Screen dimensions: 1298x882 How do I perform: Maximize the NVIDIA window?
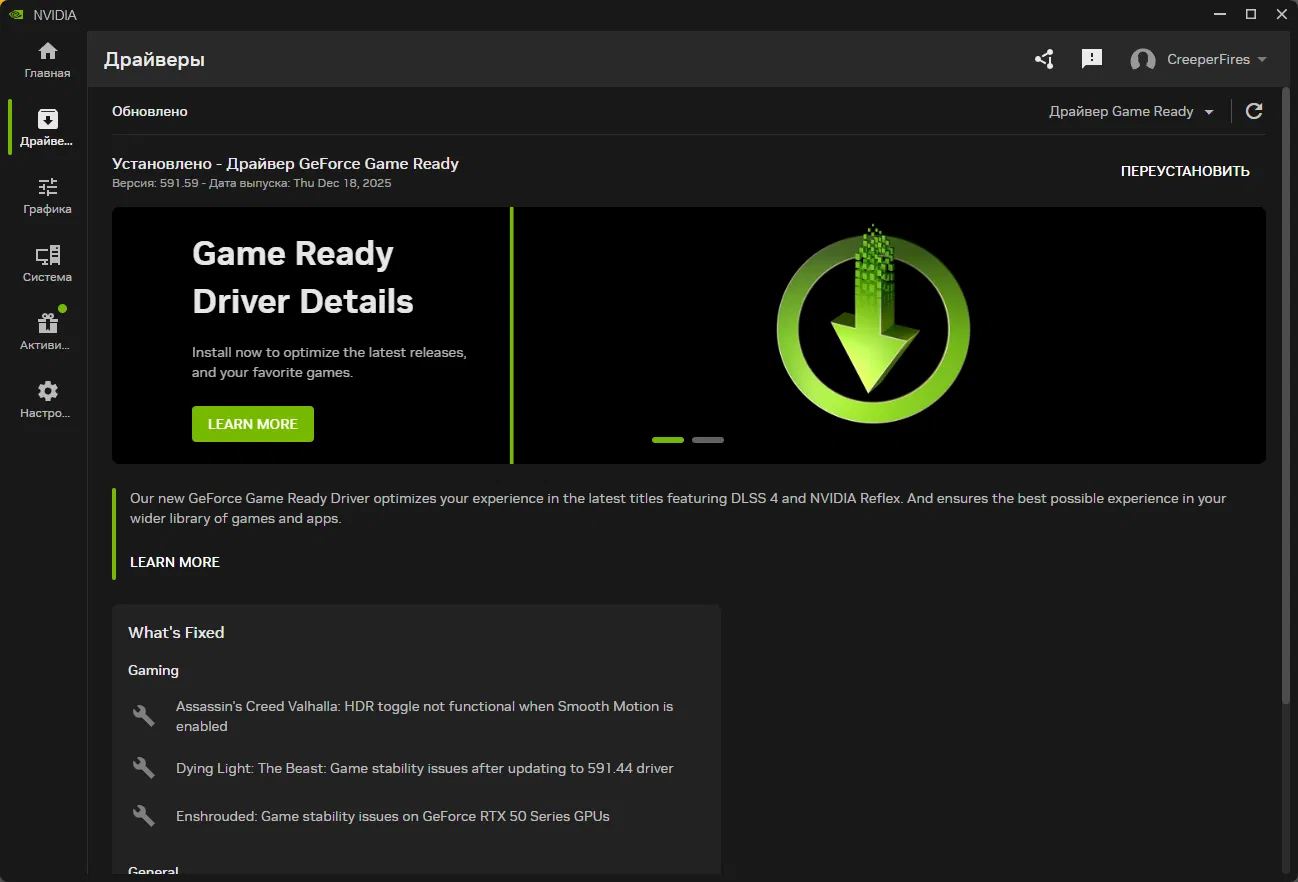1250,14
